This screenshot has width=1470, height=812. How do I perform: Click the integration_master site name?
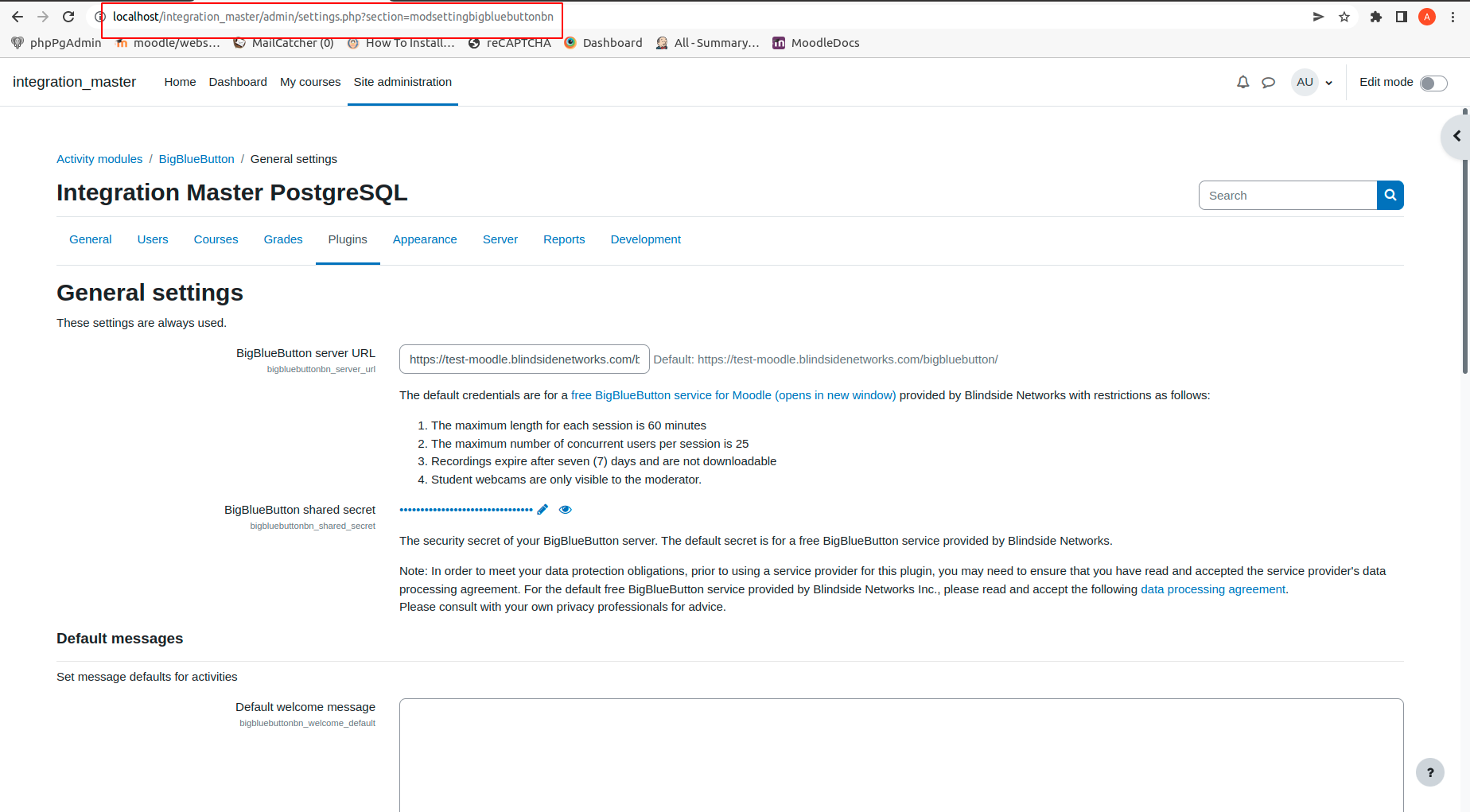pyautogui.click(x=75, y=82)
